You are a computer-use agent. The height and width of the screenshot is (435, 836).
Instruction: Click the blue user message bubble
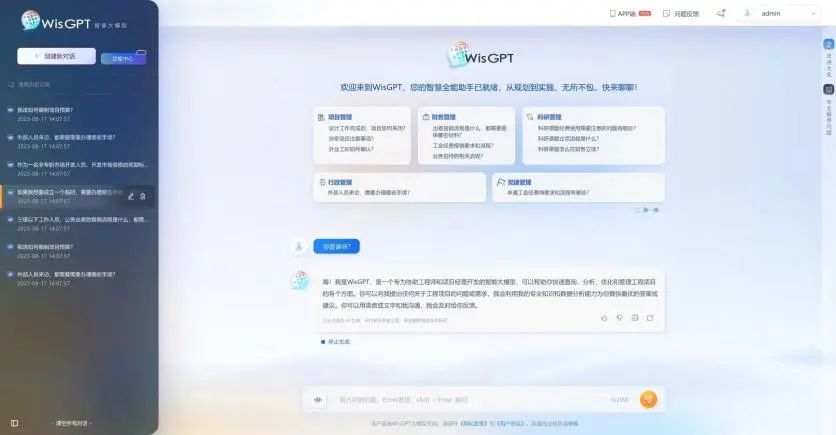(x=336, y=246)
